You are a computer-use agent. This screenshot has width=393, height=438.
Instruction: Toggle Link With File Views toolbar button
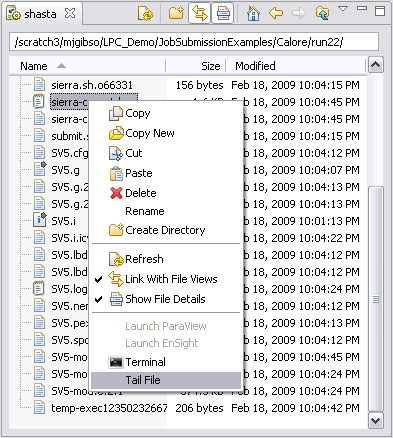(x=200, y=13)
